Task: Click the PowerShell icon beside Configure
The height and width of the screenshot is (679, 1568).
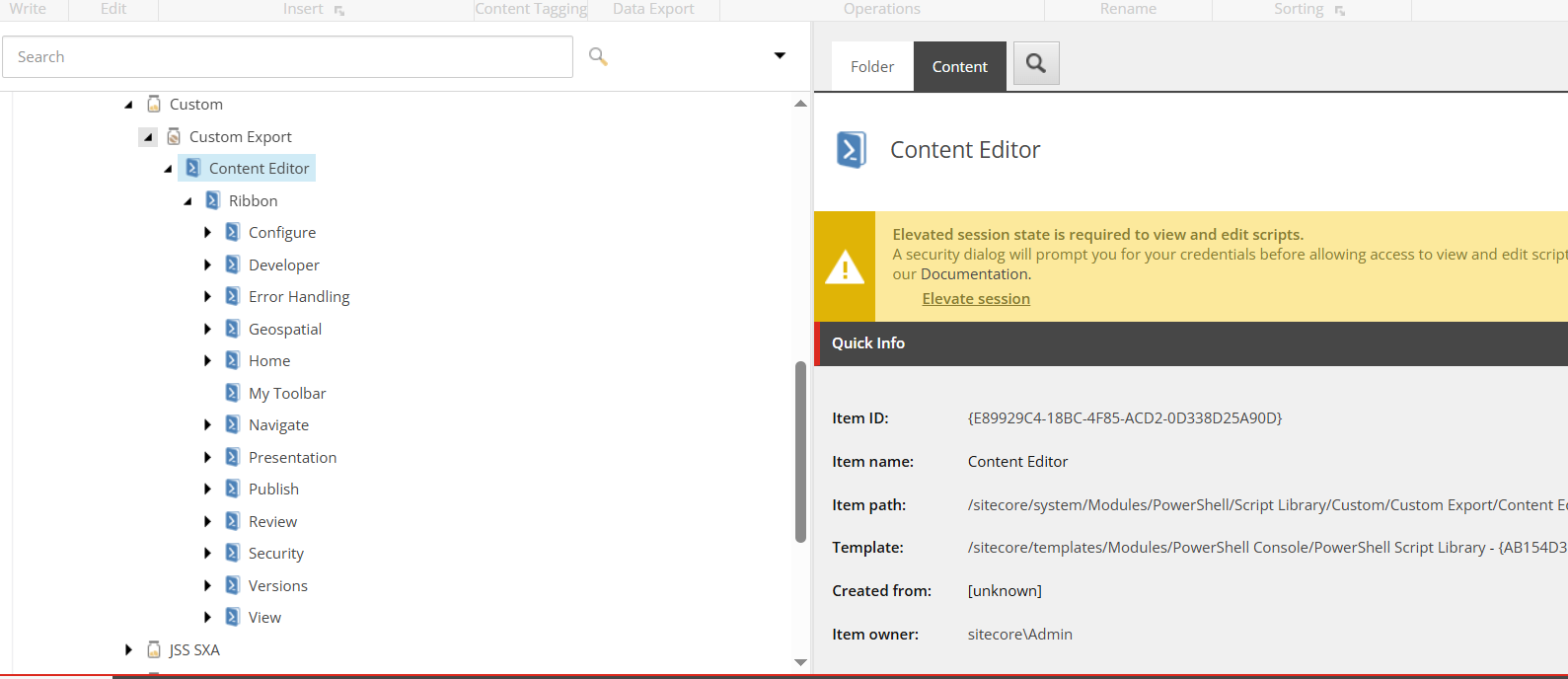Action: [232, 232]
